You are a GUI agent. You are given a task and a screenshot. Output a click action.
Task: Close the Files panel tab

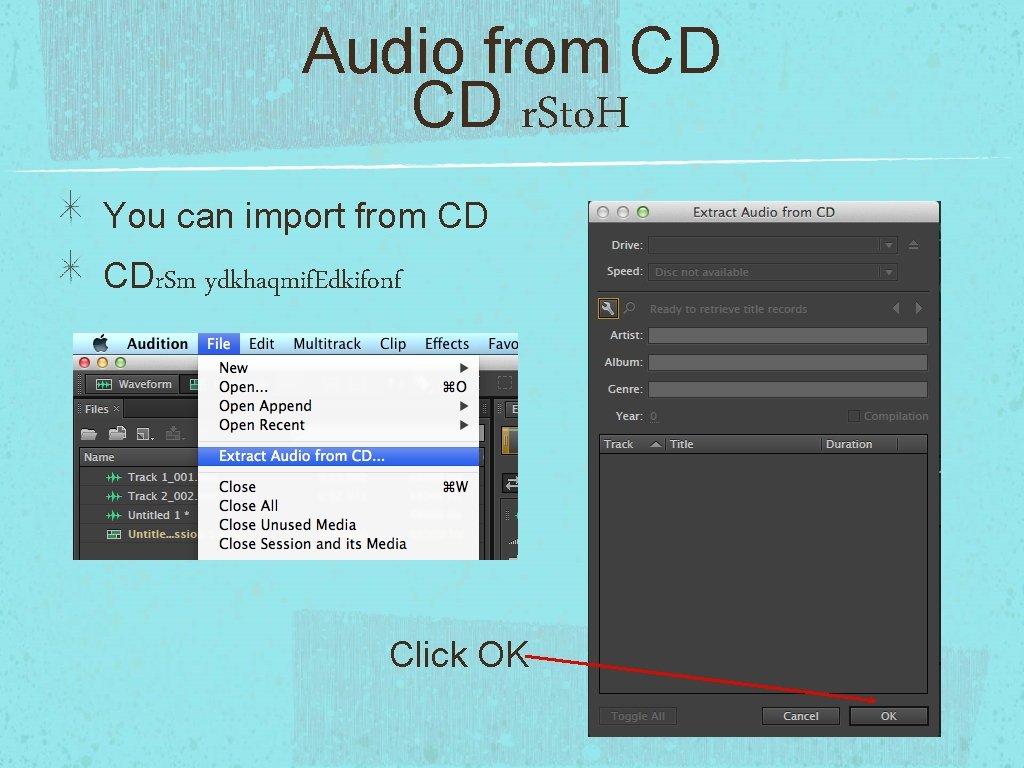pos(116,409)
